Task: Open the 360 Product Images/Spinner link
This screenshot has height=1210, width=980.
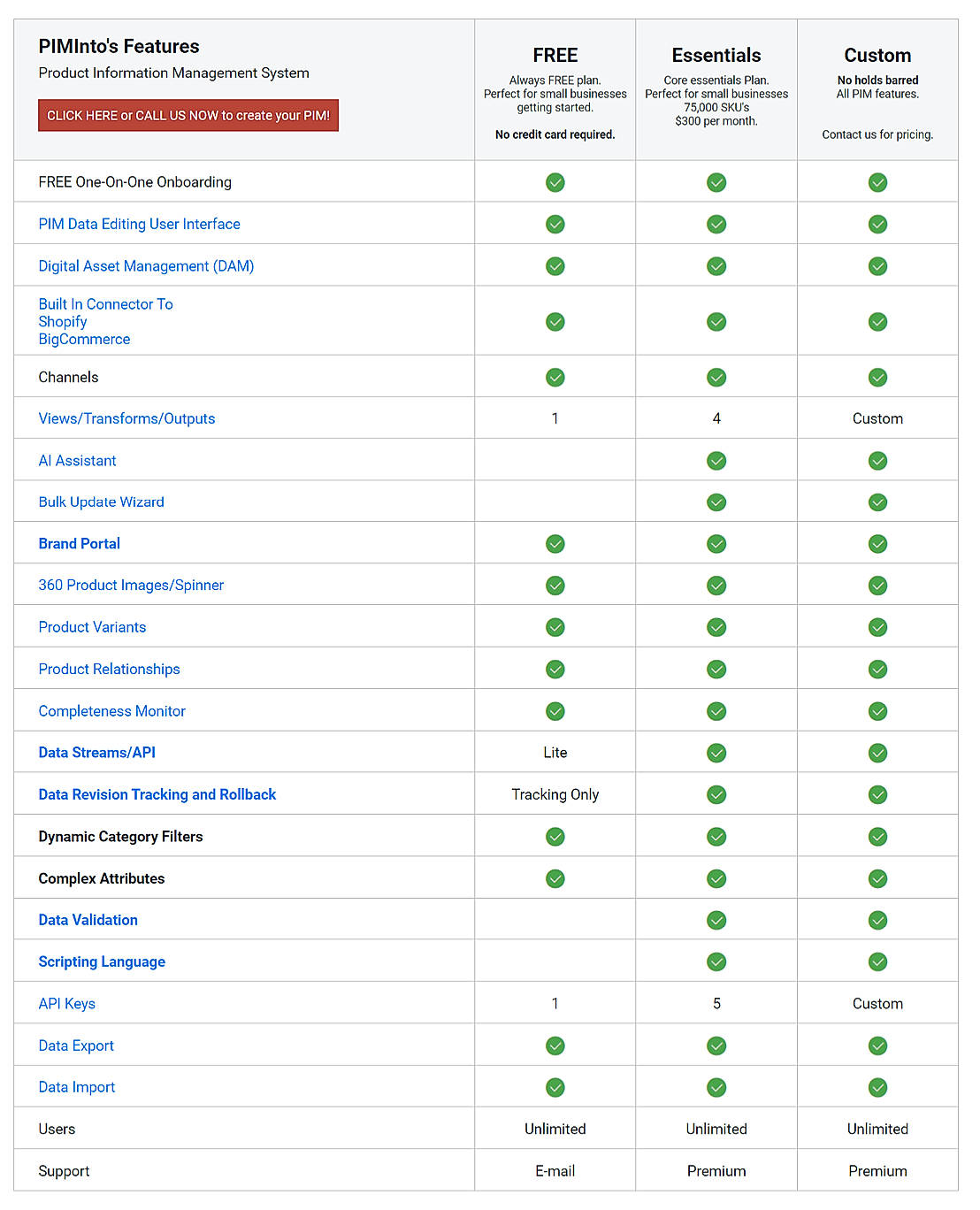Action: coord(131,586)
